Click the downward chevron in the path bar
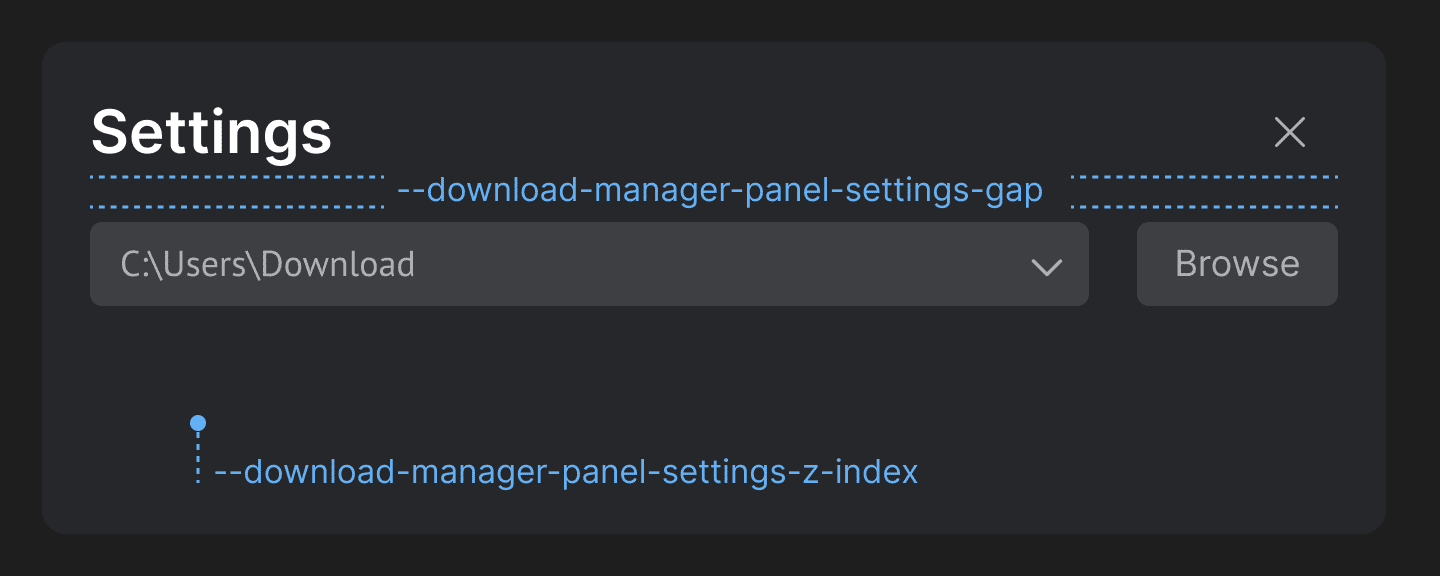The height and width of the screenshot is (576, 1440). tap(1047, 267)
